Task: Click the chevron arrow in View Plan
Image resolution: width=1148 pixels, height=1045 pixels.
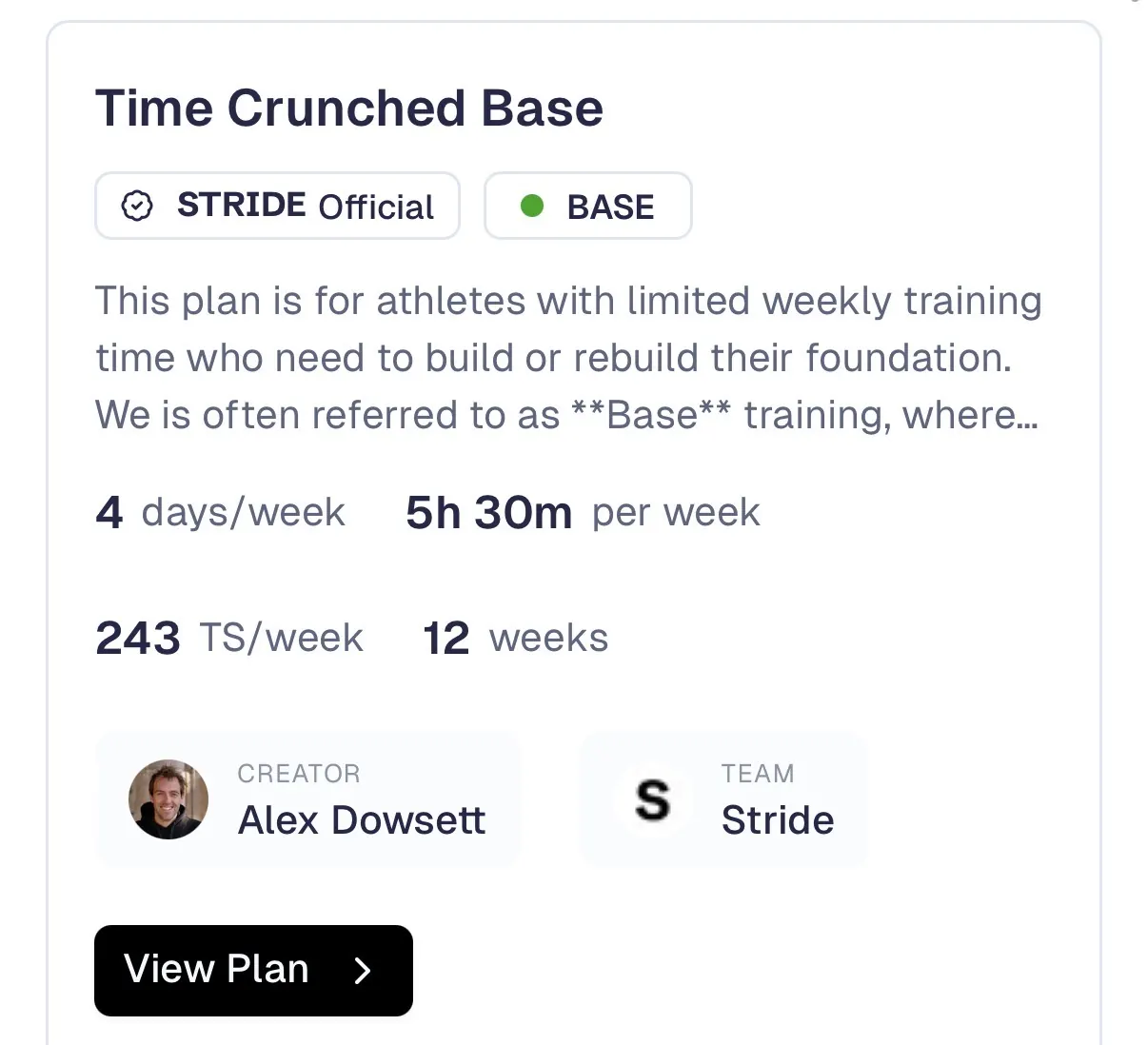Action: 362,971
